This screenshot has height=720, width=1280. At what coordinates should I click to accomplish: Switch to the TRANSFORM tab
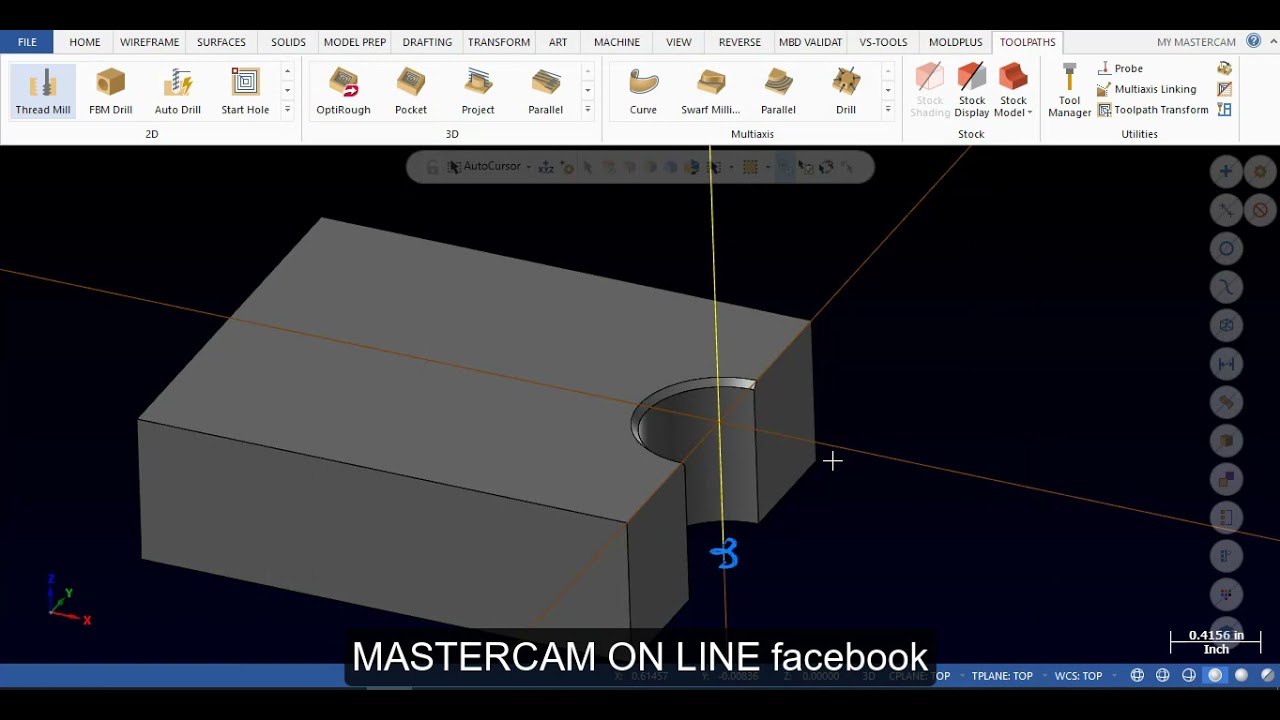click(499, 42)
